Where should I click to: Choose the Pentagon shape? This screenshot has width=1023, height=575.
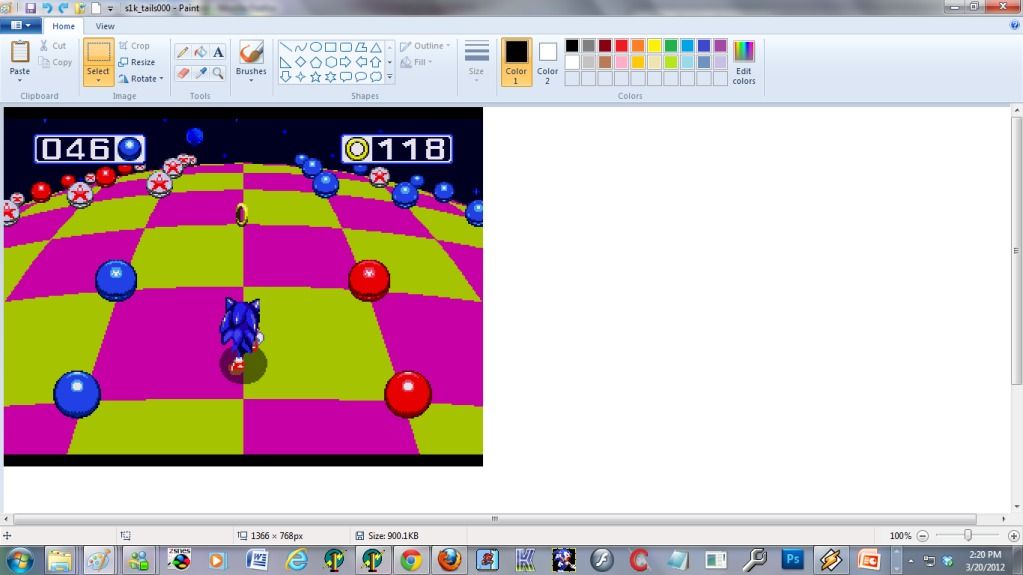[x=316, y=62]
